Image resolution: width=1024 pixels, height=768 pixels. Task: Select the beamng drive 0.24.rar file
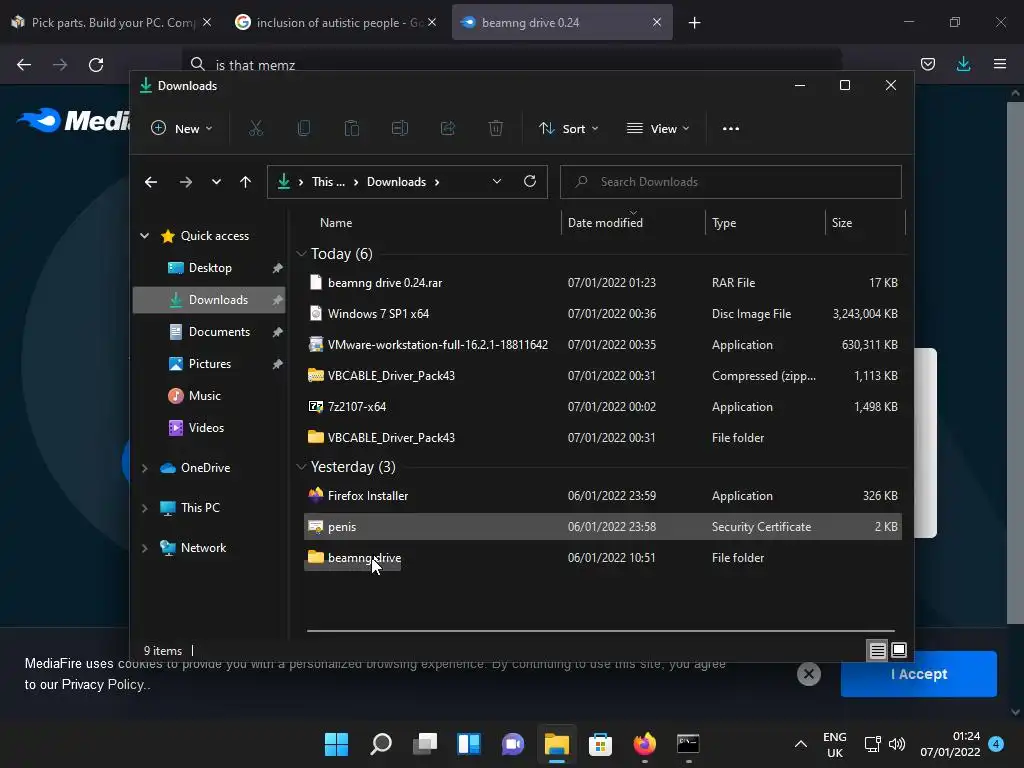click(x=603, y=283)
